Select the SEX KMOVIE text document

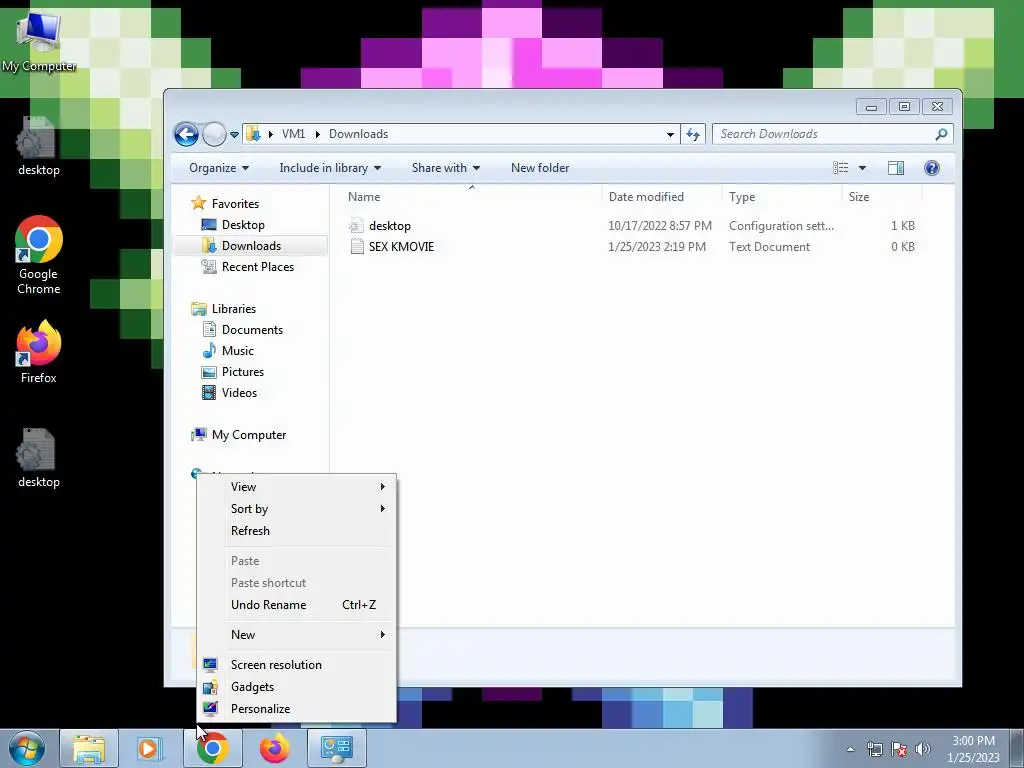tap(631, 247)
